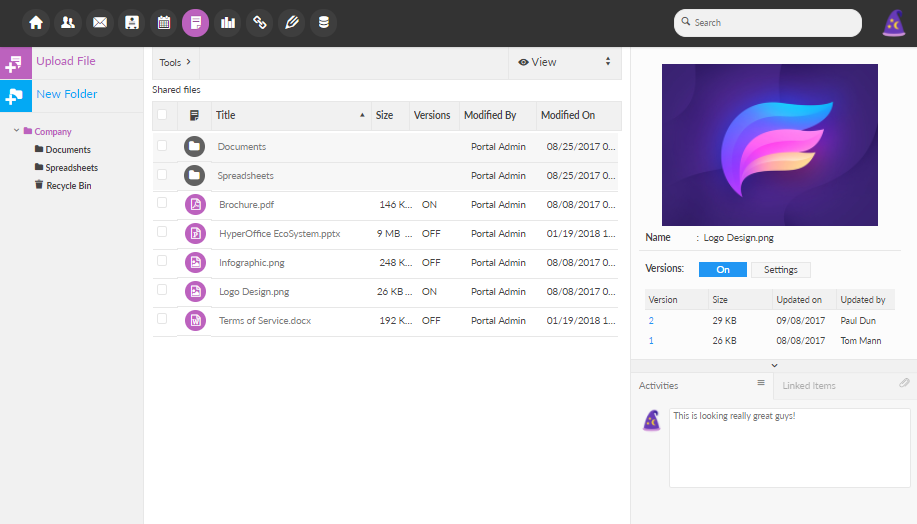Switch to the Linked Items tab
Viewport: 917px width, 524px height.
pos(845,386)
